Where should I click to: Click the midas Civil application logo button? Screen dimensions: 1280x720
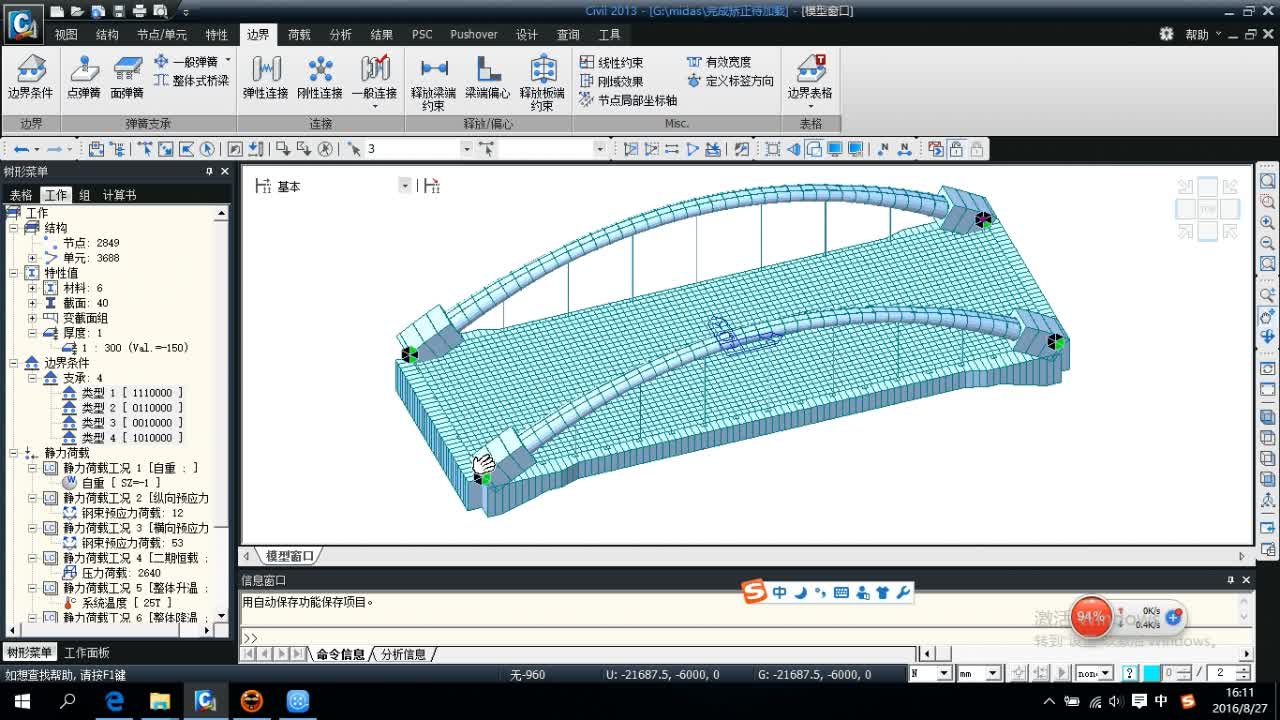tap(23, 23)
